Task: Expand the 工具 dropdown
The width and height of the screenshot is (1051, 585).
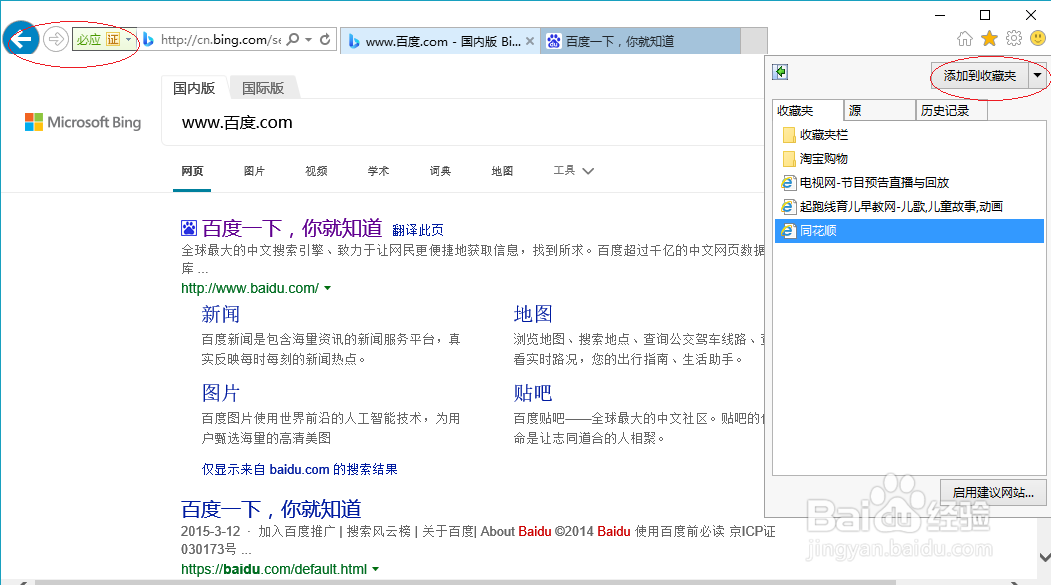Action: click(x=574, y=171)
